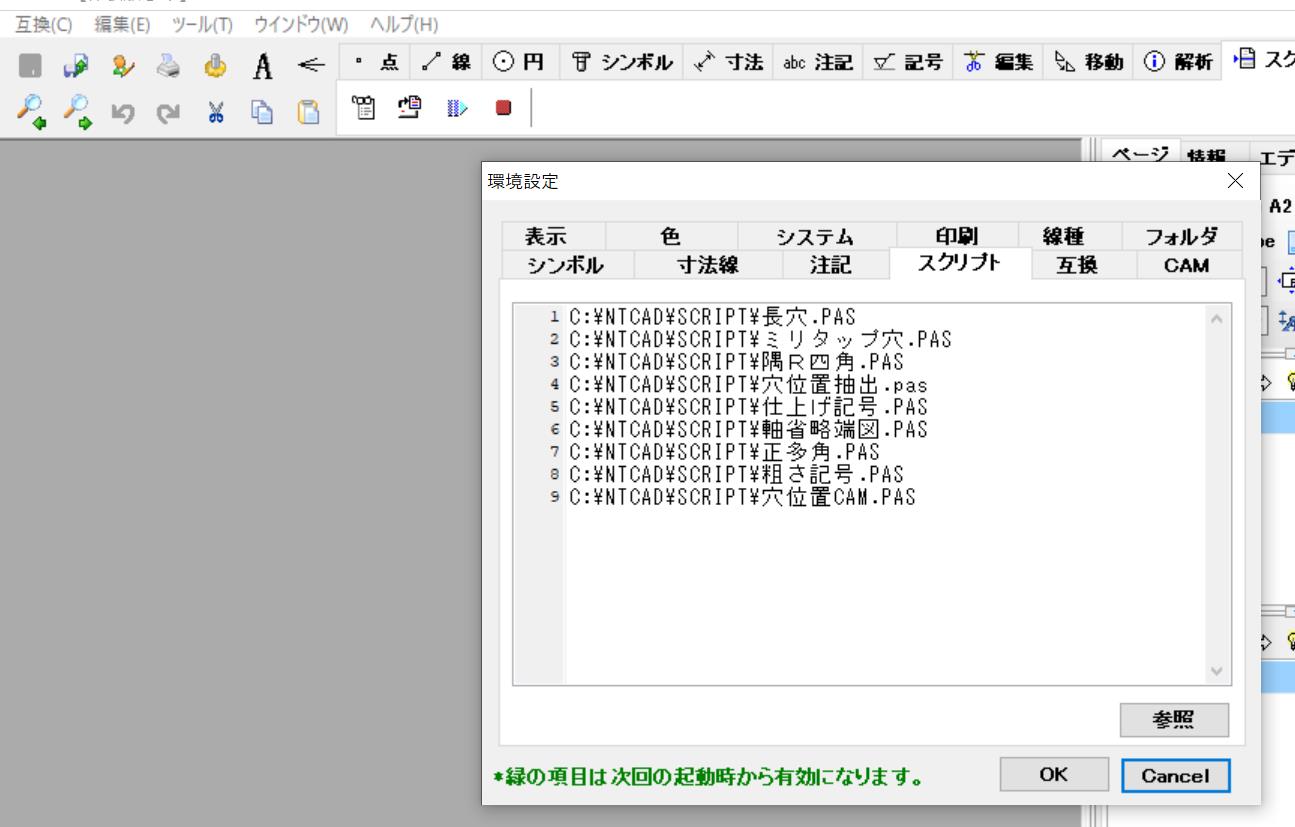This screenshot has height=827, width=1295.
Task: Click the blue run script icon
Action: [x=456, y=107]
